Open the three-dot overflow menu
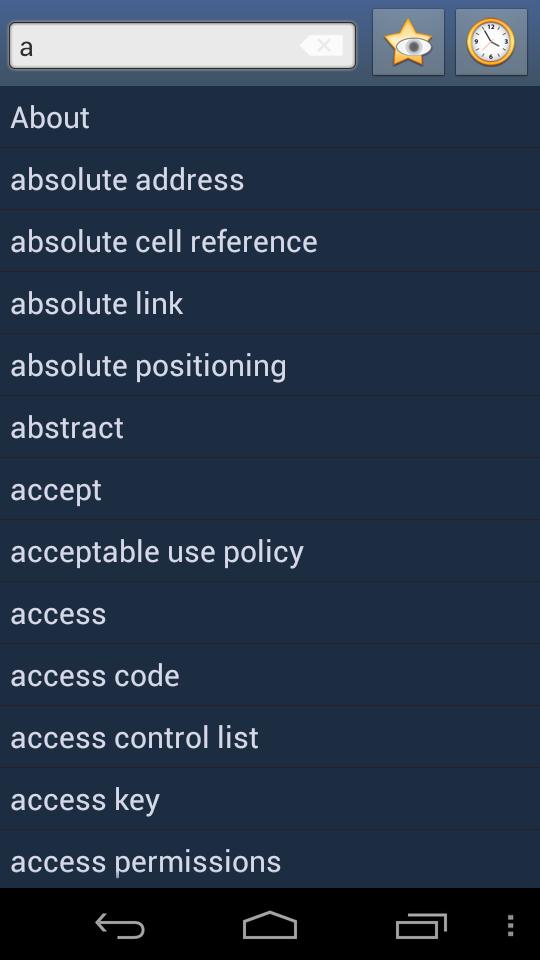Viewport: 540px width, 960px height. [511, 925]
